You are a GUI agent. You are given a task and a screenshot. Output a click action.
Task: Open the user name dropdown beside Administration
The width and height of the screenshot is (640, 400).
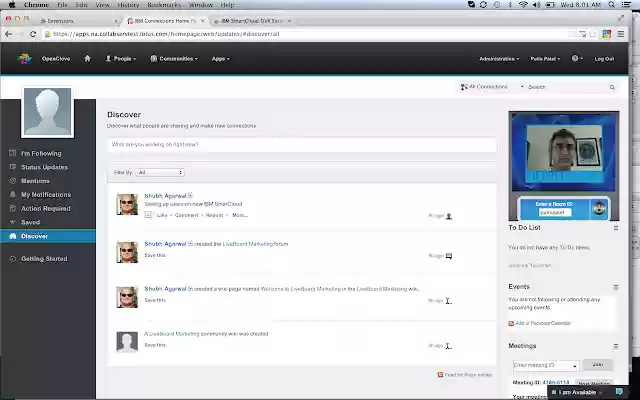tap(545, 59)
